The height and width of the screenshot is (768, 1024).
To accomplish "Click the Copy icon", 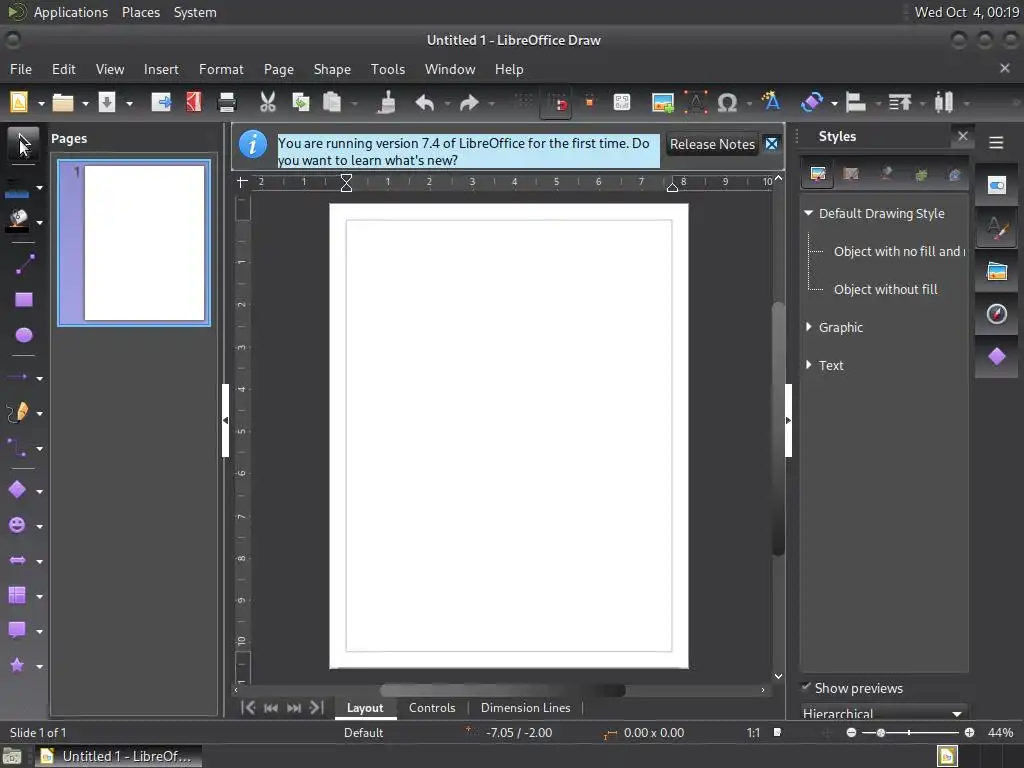I will (x=300, y=103).
